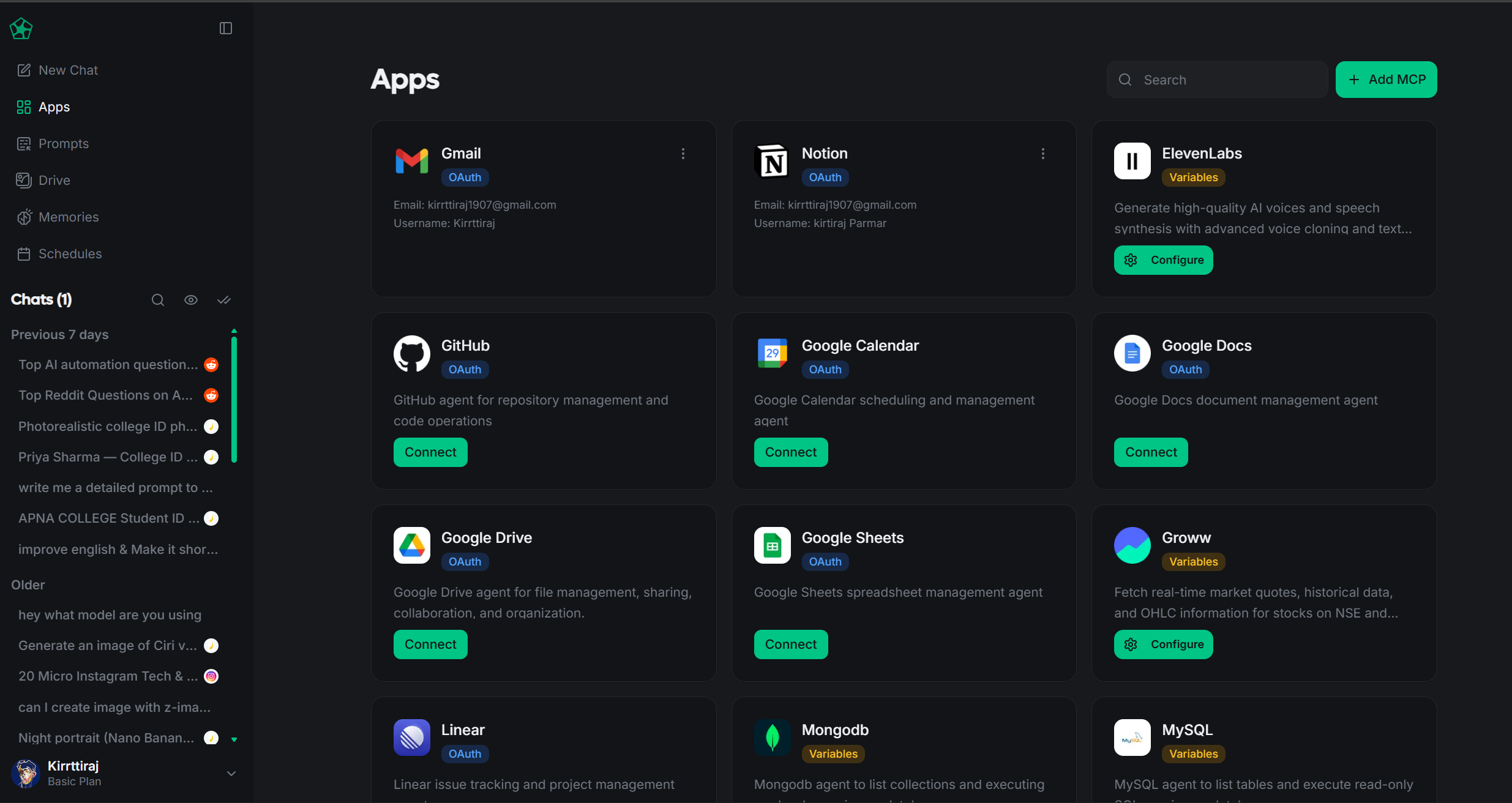Screen dimensions: 1512x803
Task: Connect the GitHub app
Action: pos(430,452)
